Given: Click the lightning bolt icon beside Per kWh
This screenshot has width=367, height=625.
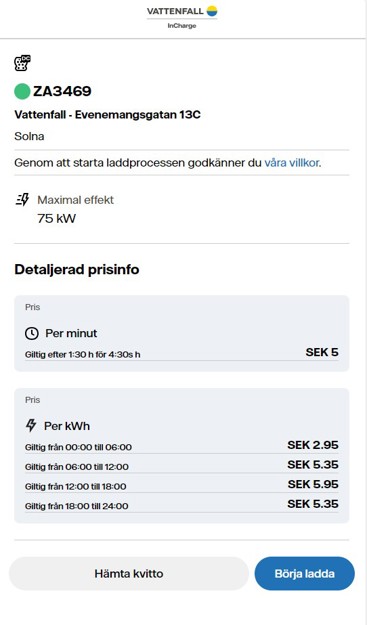Looking at the screenshot, I should (x=31, y=425).
